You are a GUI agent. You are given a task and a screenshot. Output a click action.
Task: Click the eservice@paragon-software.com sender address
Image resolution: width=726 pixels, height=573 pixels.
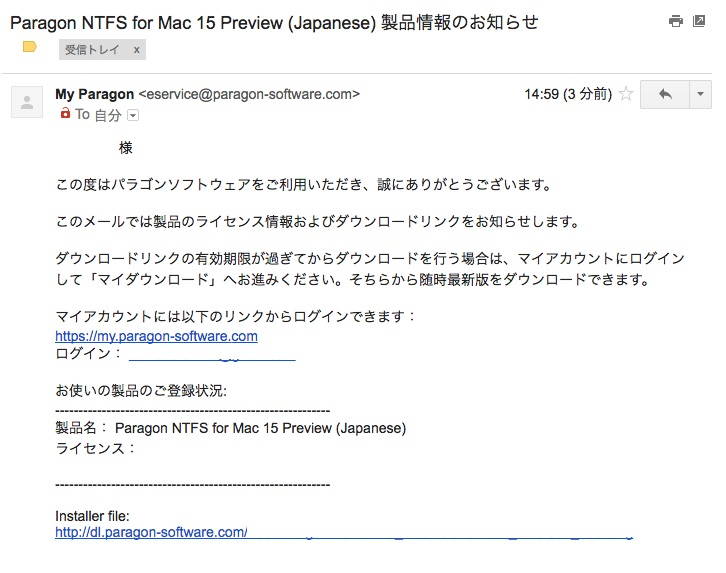(x=248, y=94)
